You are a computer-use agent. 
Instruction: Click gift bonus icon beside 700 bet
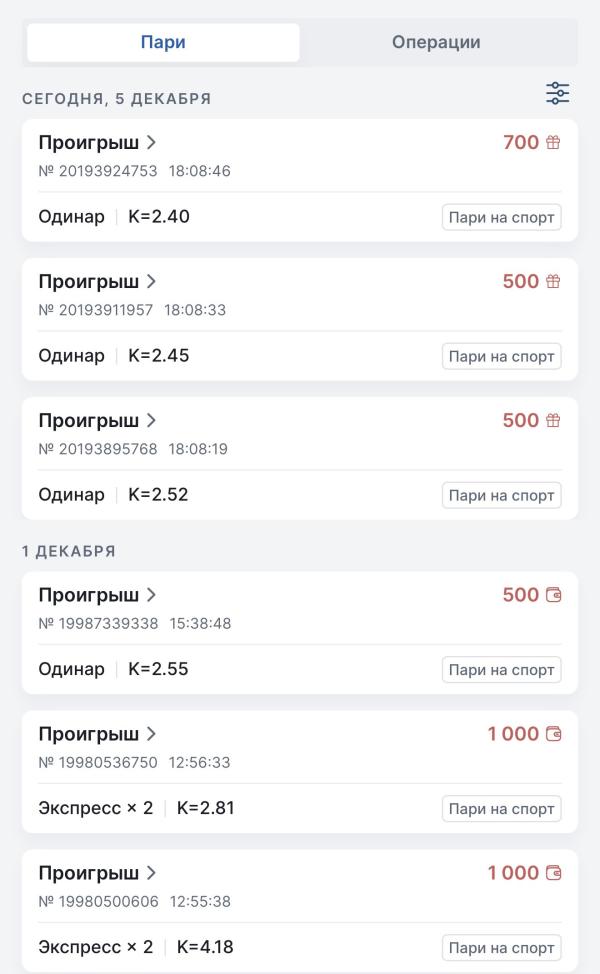(x=553, y=143)
